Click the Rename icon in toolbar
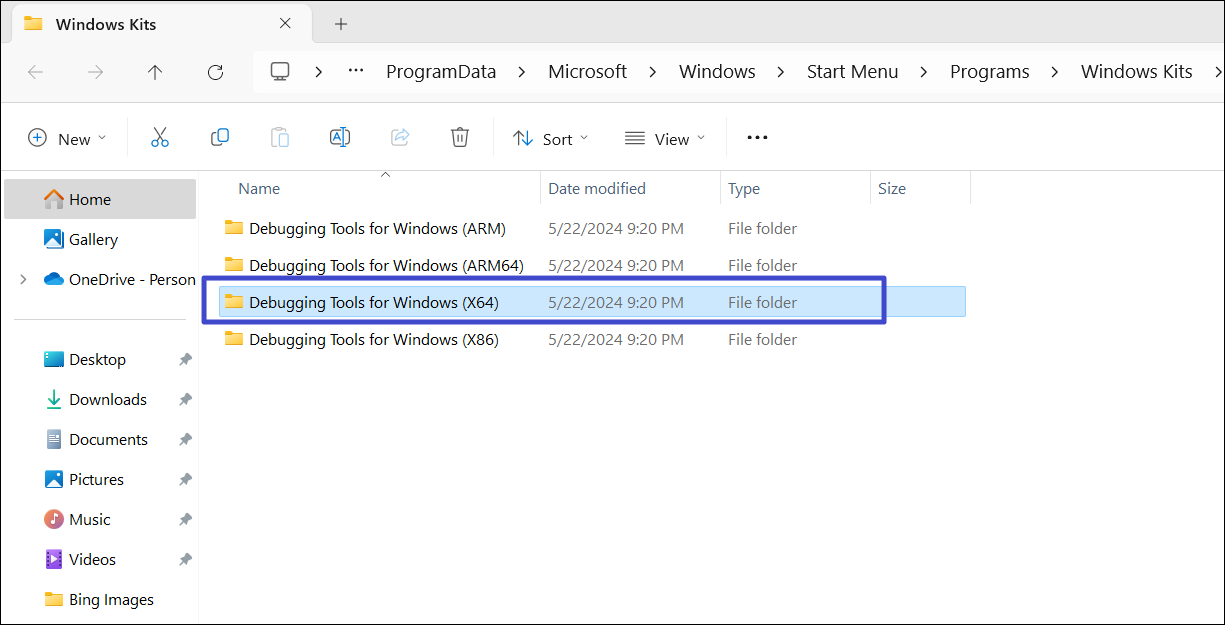The image size is (1225, 625). point(340,138)
